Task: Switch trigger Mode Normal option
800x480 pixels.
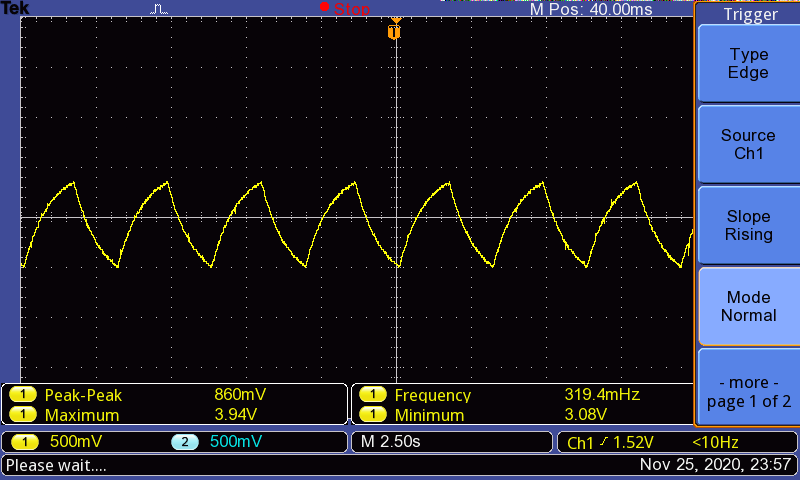Action: [748, 307]
